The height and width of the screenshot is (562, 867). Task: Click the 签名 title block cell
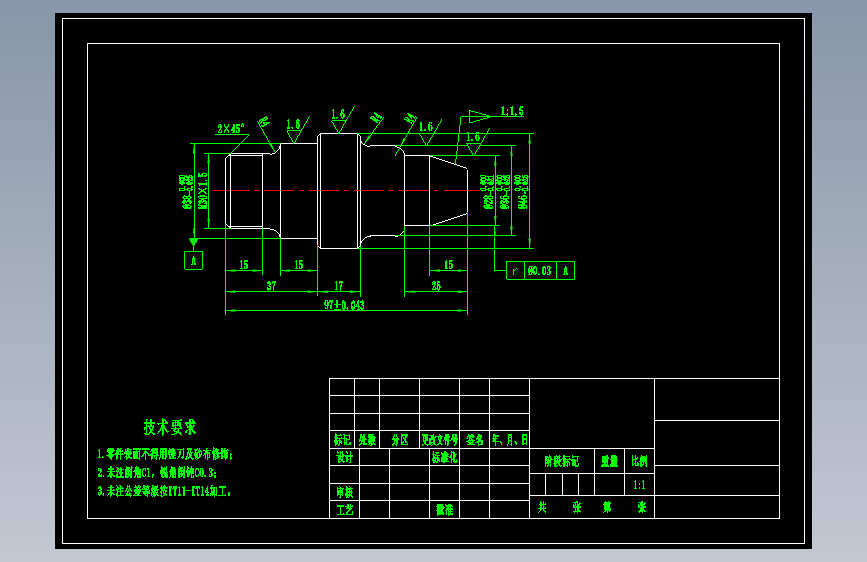click(x=474, y=440)
